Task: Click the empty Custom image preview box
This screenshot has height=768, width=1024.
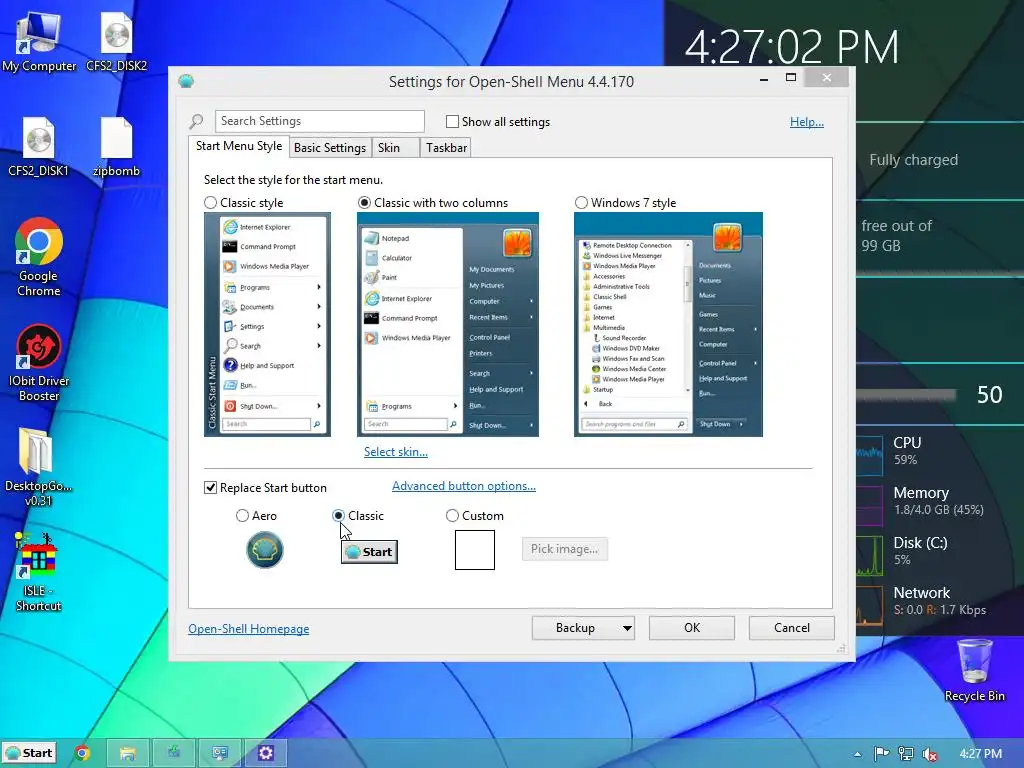Action: coord(475,550)
